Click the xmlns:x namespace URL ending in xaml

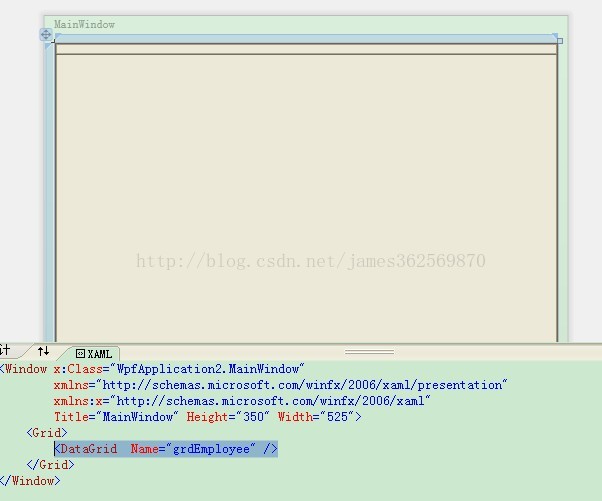click(x=270, y=401)
